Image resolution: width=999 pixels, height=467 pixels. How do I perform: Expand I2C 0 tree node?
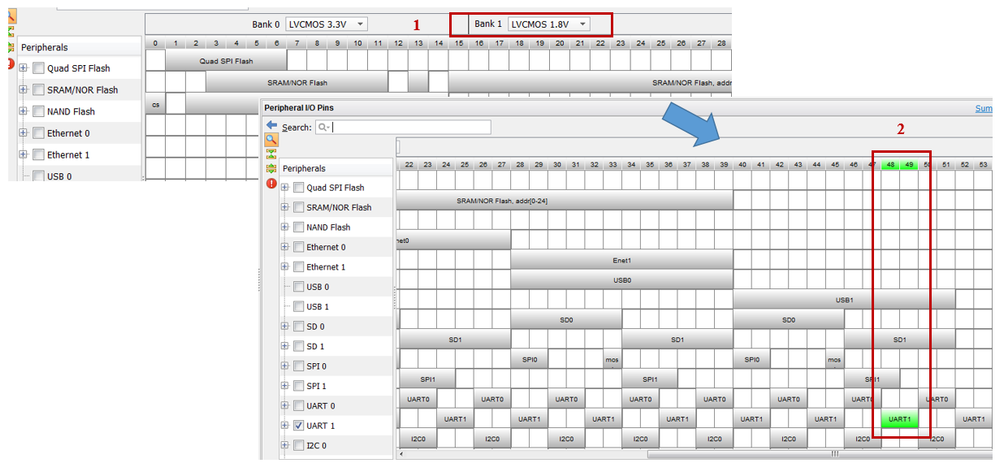coord(285,445)
